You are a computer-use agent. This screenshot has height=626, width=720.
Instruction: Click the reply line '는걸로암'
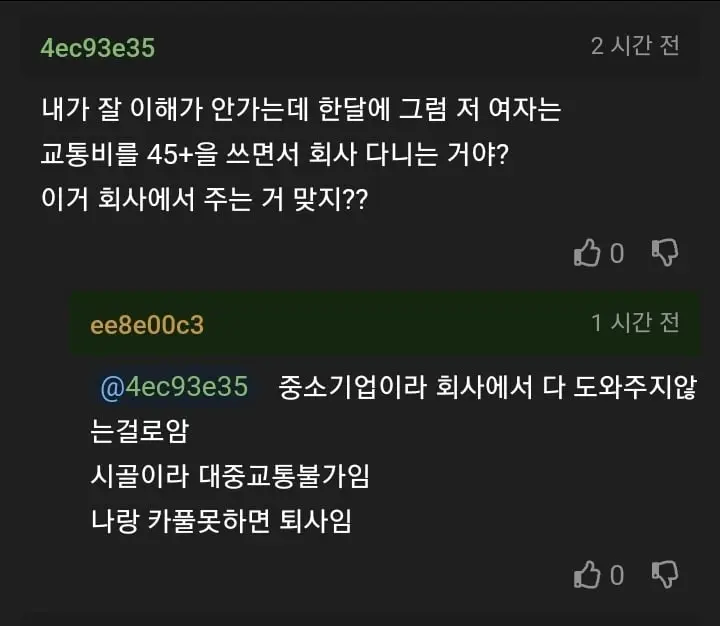[139, 432]
